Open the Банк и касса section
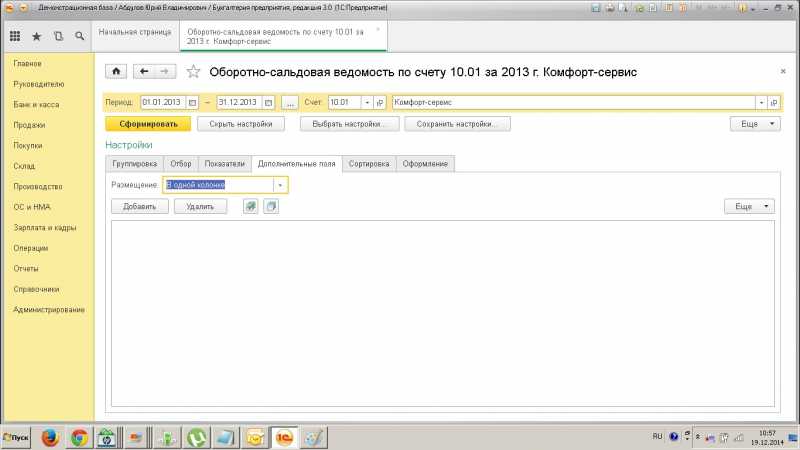The height and width of the screenshot is (450, 800). click(36, 105)
